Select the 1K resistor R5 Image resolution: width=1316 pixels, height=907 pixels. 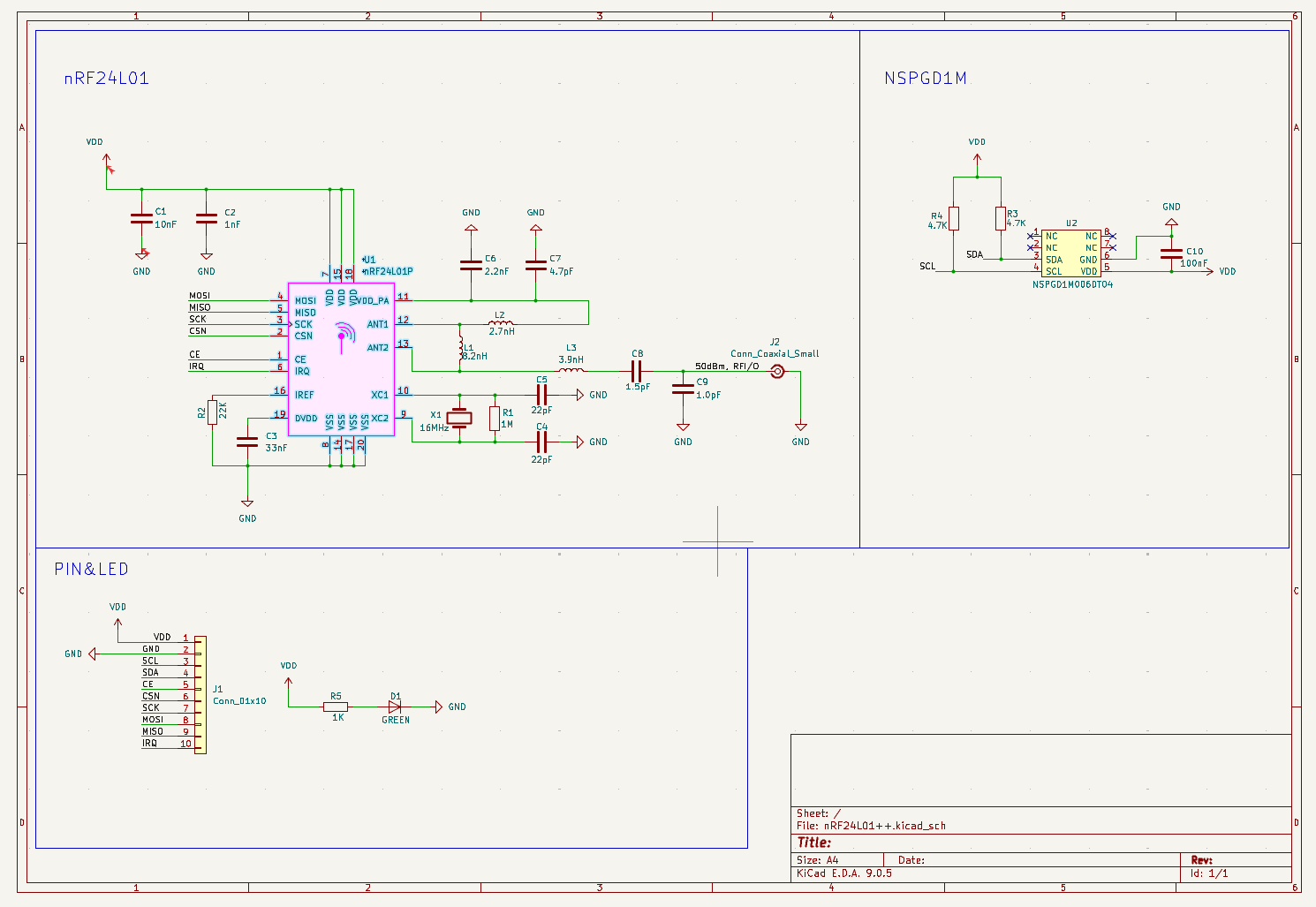[336, 707]
